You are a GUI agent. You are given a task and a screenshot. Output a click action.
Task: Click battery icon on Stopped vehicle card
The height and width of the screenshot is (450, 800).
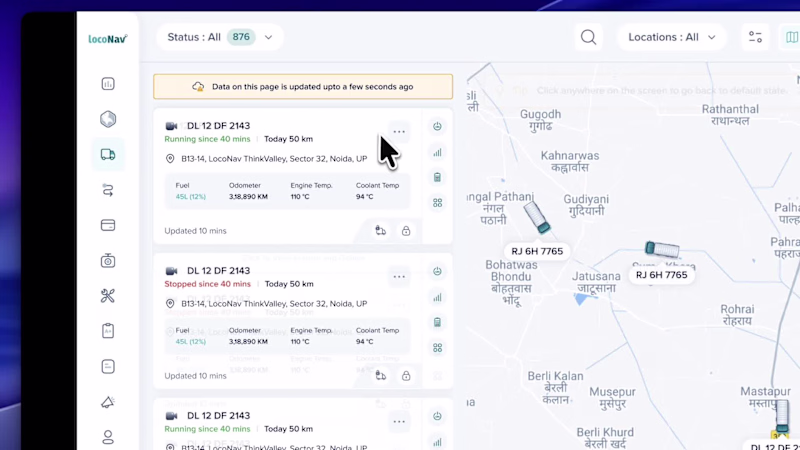[437, 322]
